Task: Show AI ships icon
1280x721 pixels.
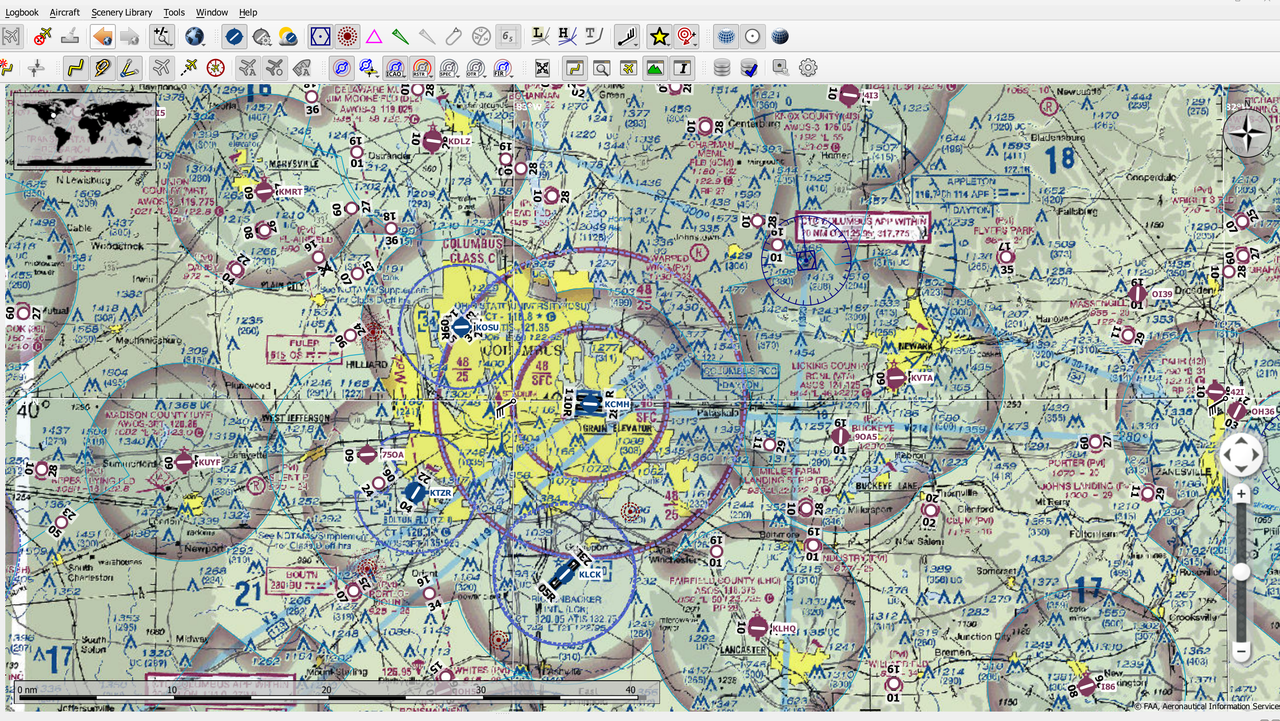Action: tap(301, 68)
